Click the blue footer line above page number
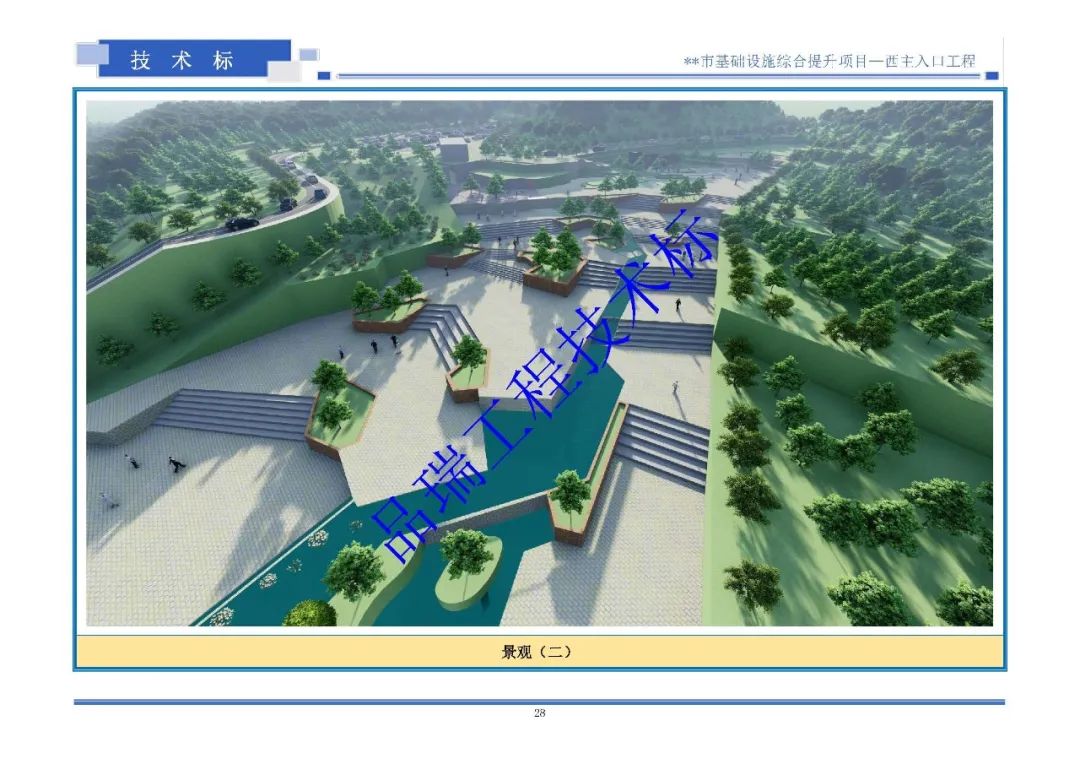The width and height of the screenshot is (1080, 764). 538,701
